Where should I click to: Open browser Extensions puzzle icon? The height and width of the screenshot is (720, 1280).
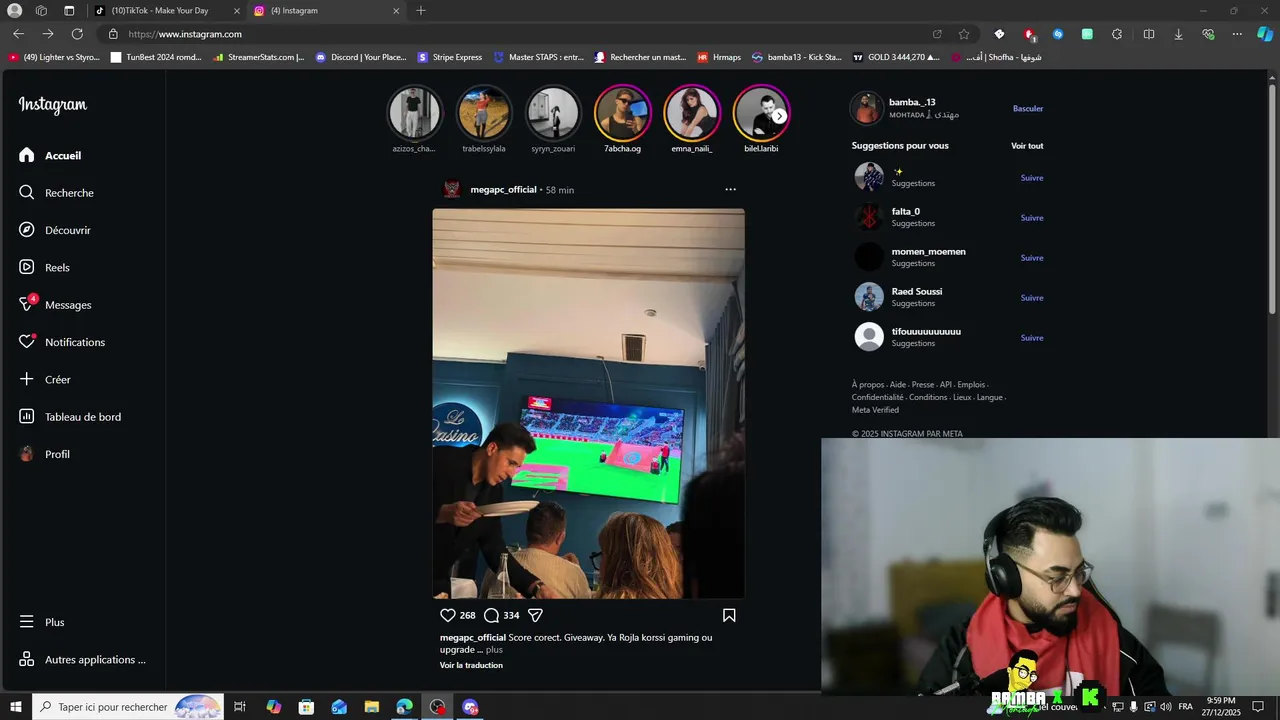(1117, 34)
